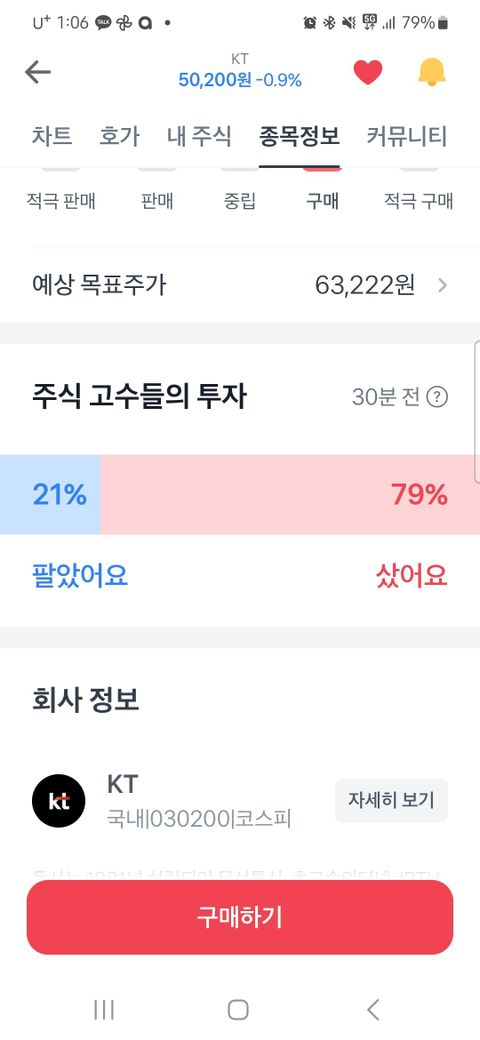Tap the Android navigation back button
The image size is (480, 1040).
pyautogui.click(x=373, y=1009)
